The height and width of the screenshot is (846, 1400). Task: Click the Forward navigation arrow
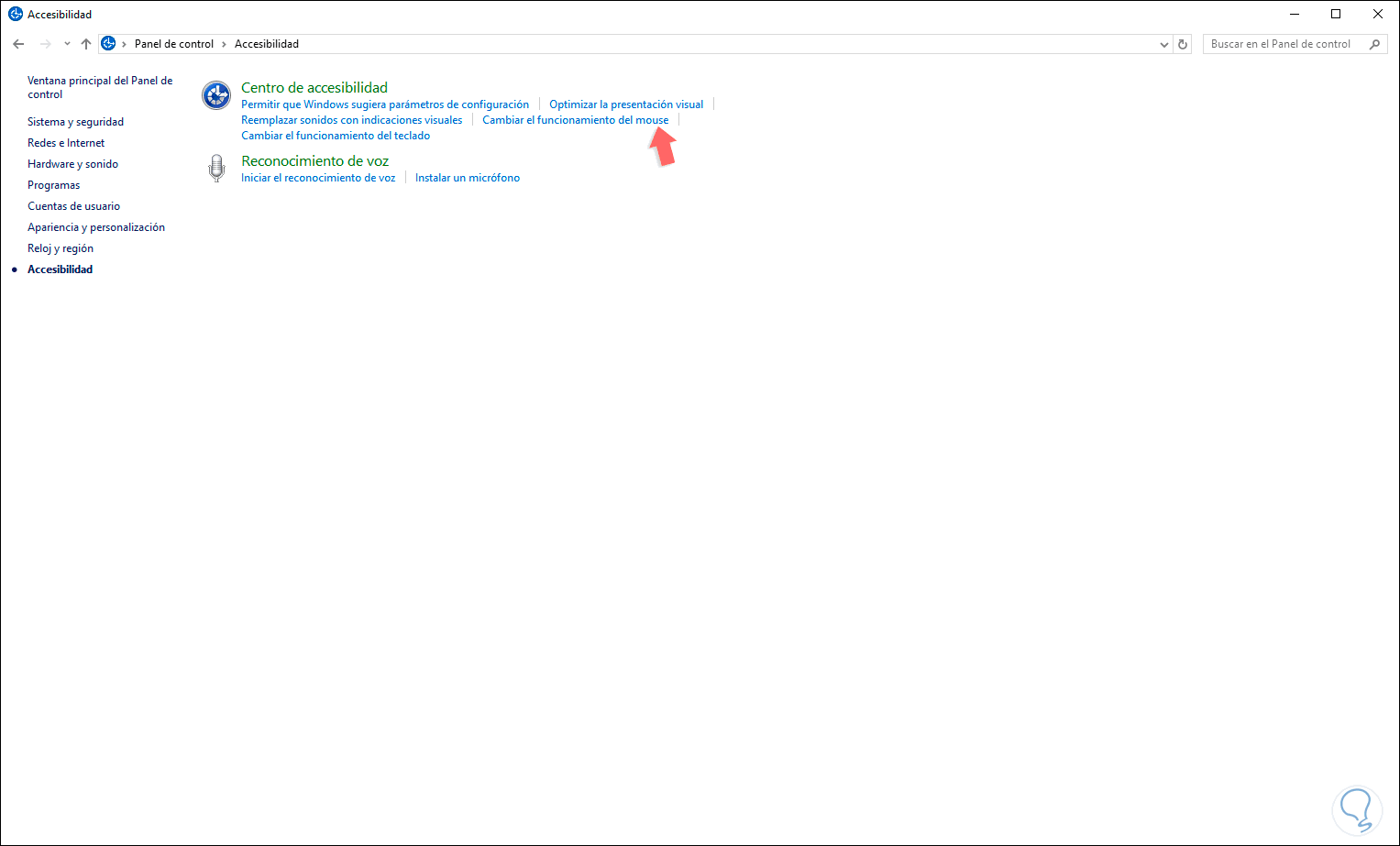pos(45,44)
